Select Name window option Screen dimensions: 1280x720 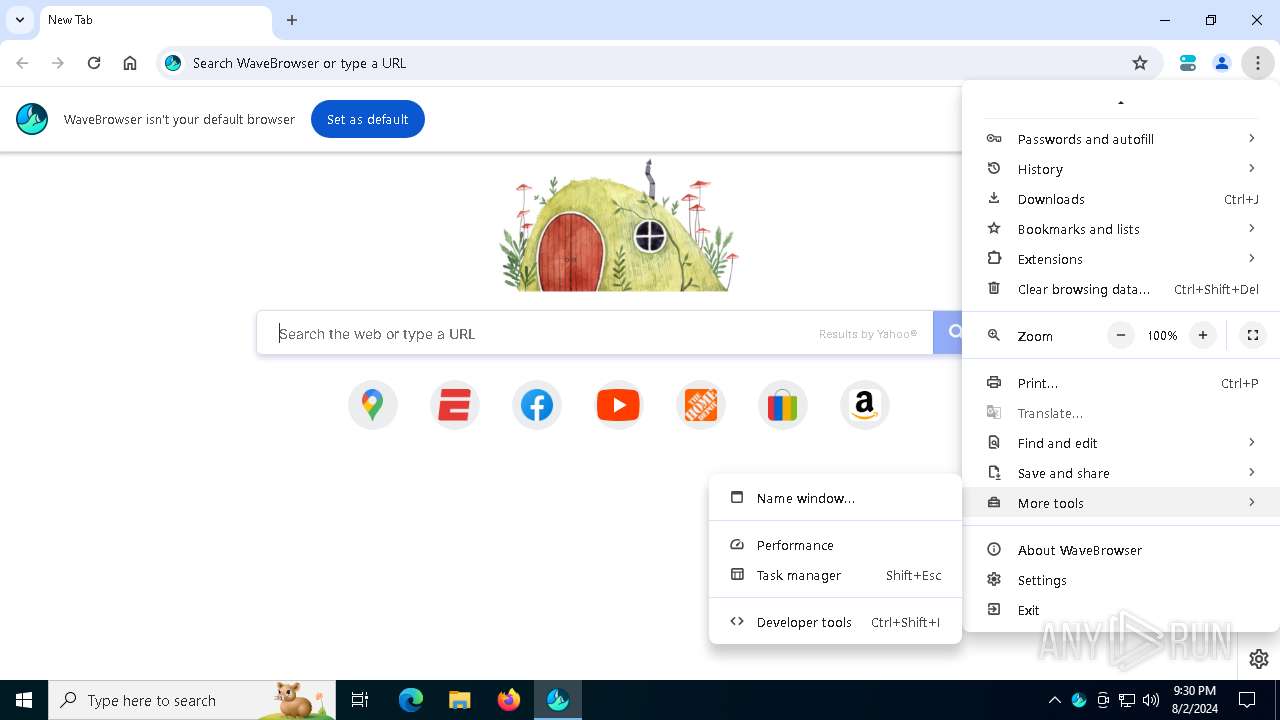point(835,498)
